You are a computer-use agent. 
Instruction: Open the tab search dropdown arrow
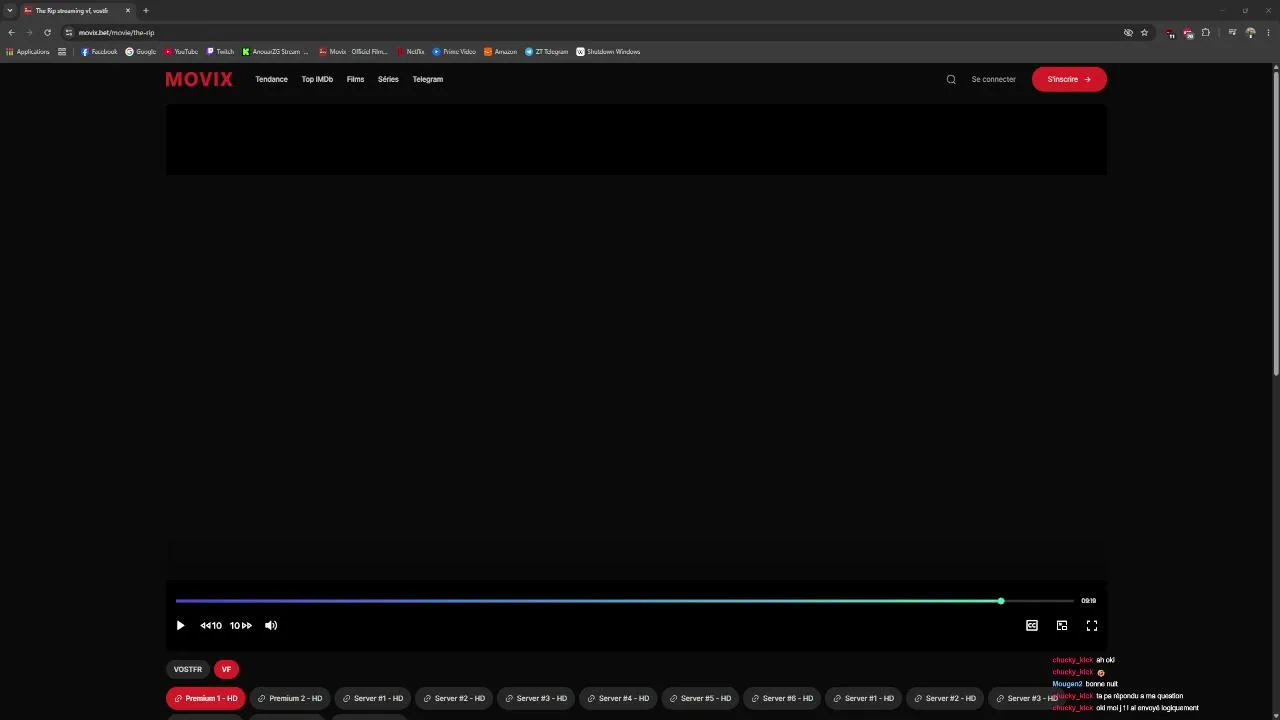(9, 10)
